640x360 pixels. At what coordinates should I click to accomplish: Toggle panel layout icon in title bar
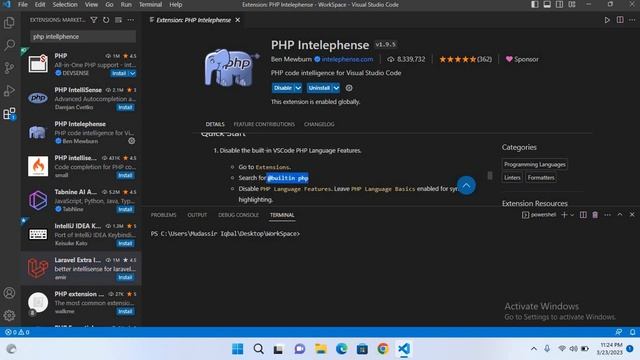coord(547,4)
